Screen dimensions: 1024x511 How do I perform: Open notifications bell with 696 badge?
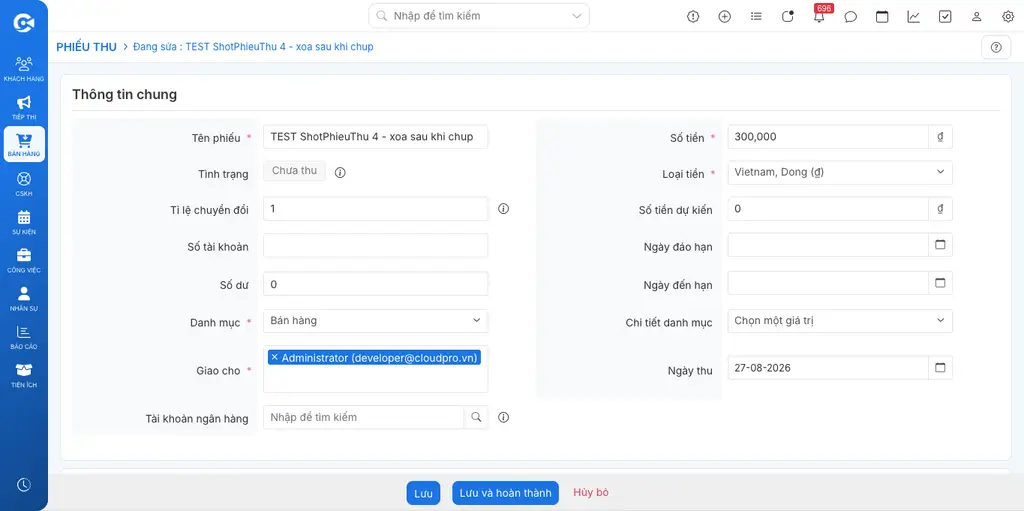819,16
